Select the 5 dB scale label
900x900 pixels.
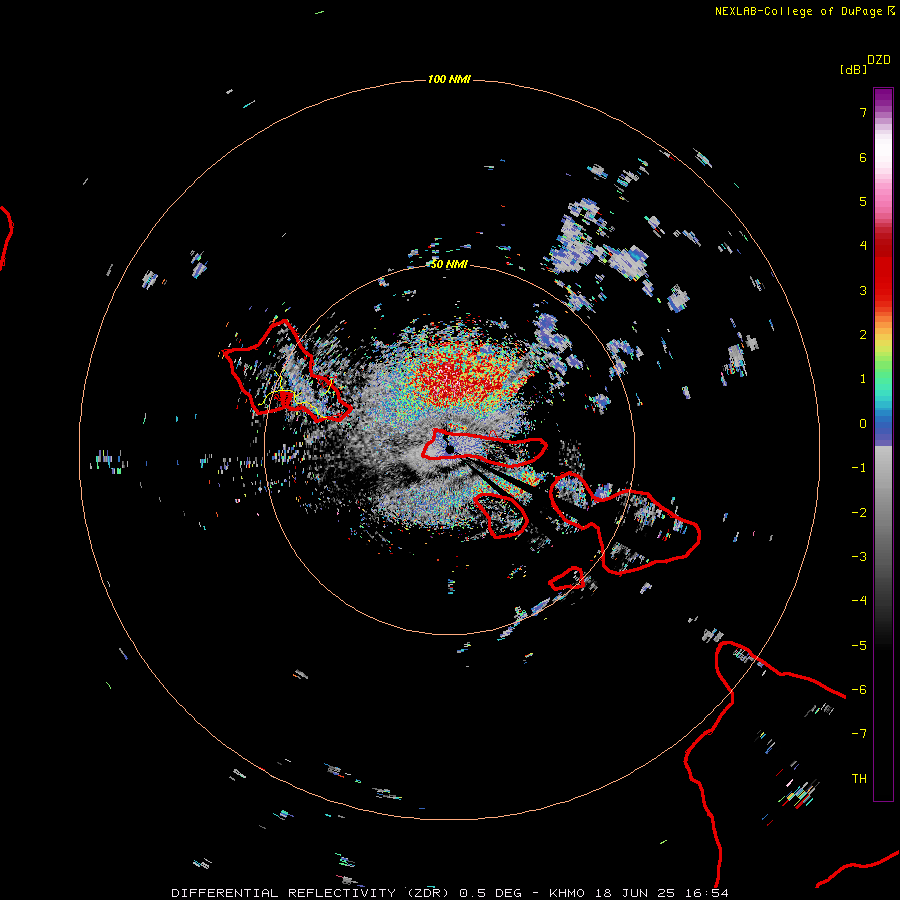(x=863, y=201)
